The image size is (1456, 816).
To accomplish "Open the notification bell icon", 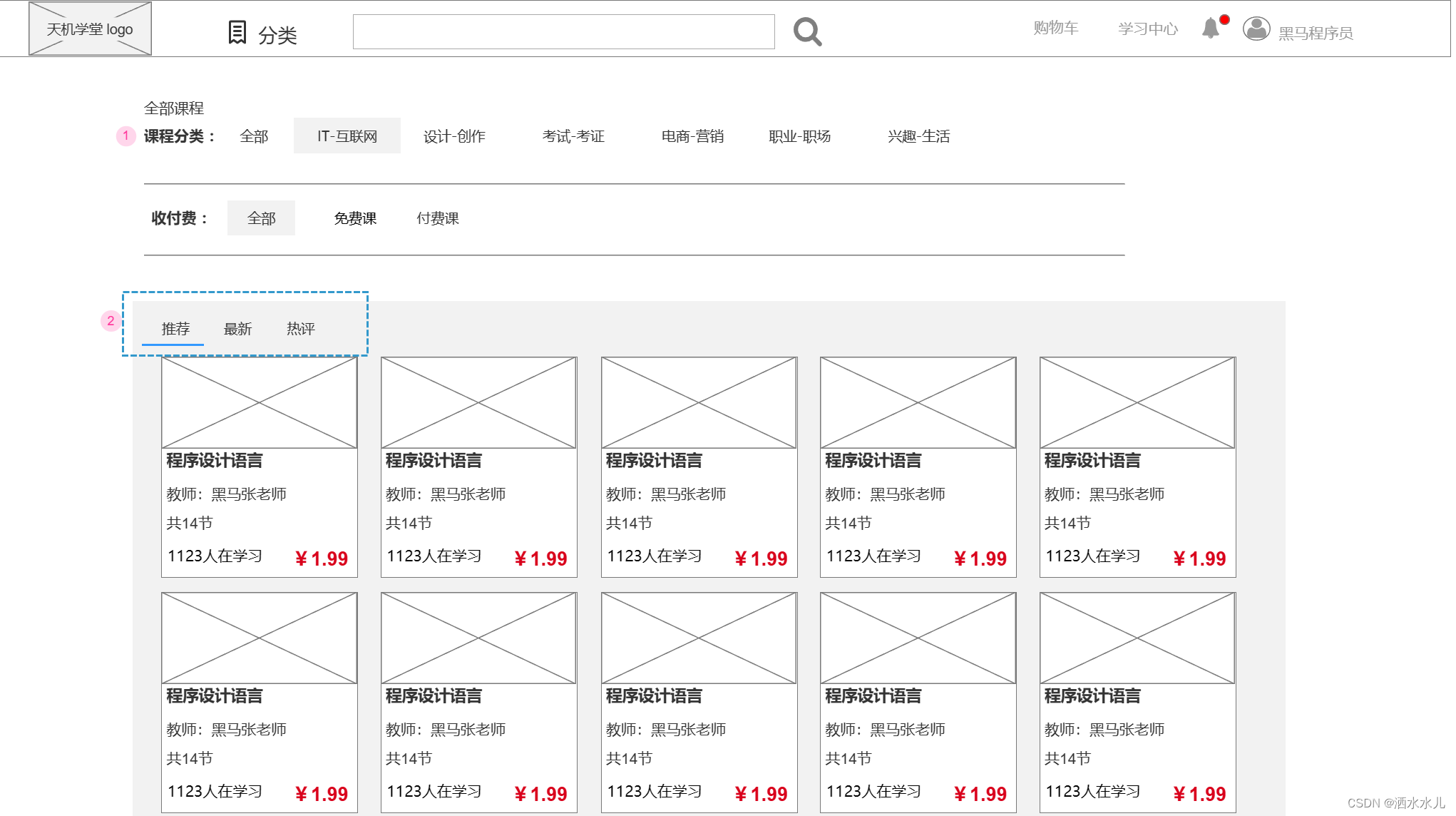I will [x=1210, y=29].
